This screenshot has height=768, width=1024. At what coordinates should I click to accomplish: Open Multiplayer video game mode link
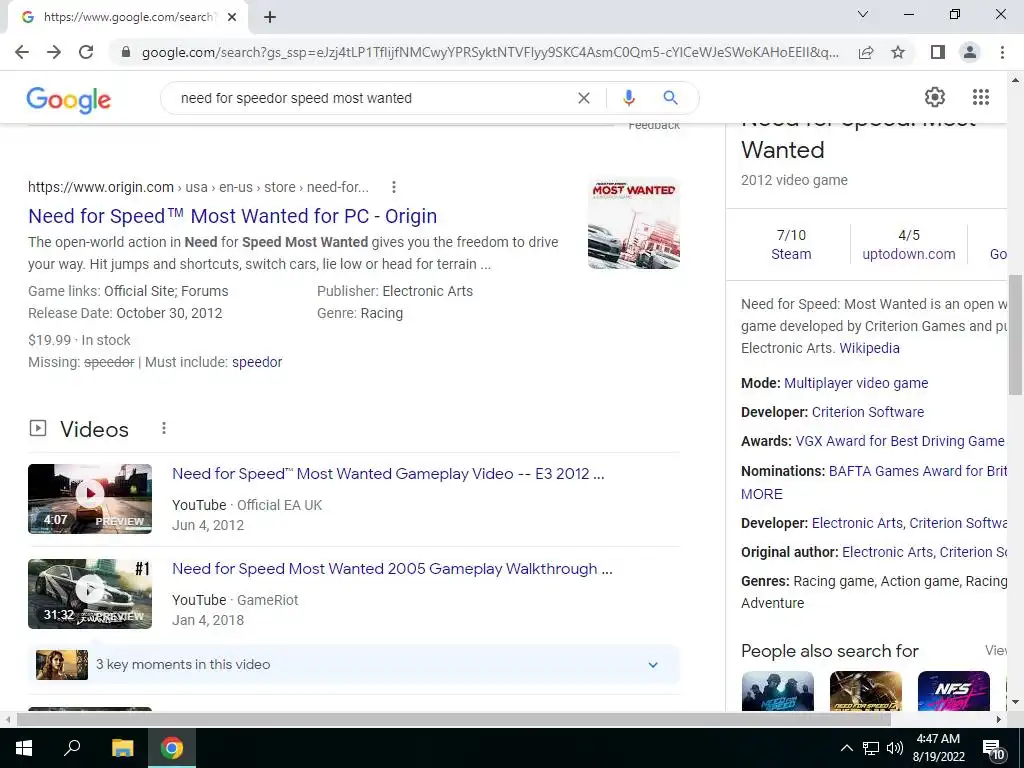(x=856, y=383)
